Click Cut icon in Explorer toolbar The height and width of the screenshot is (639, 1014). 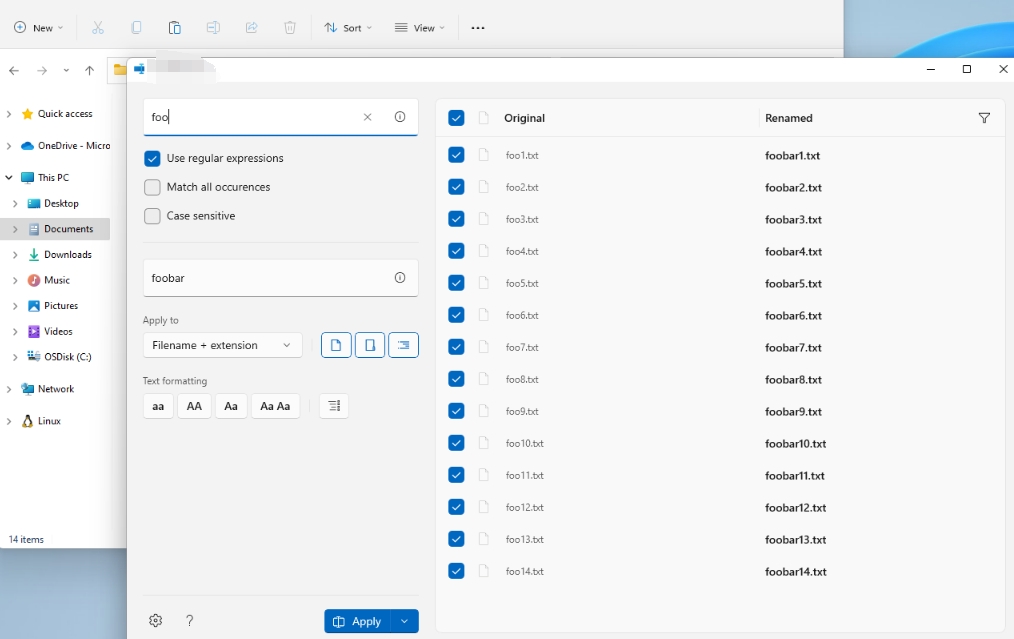click(98, 28)
